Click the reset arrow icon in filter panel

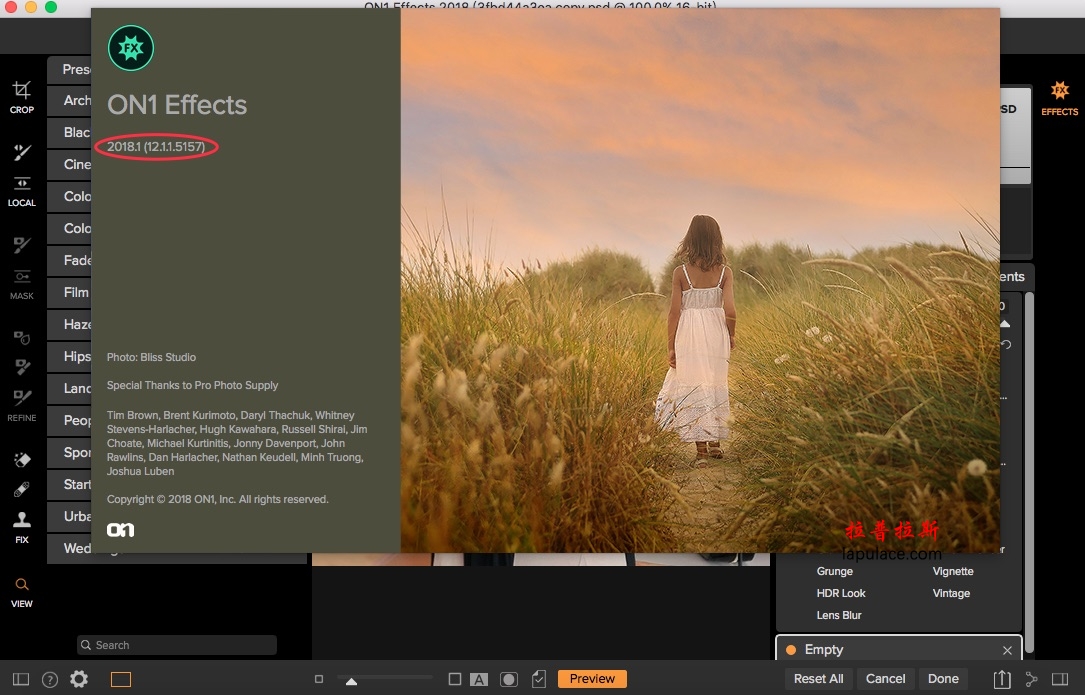pos(1007,344)
